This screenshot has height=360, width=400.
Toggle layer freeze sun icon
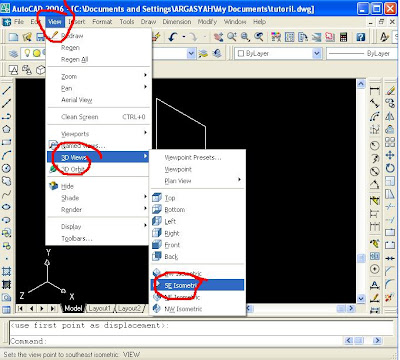37,53
